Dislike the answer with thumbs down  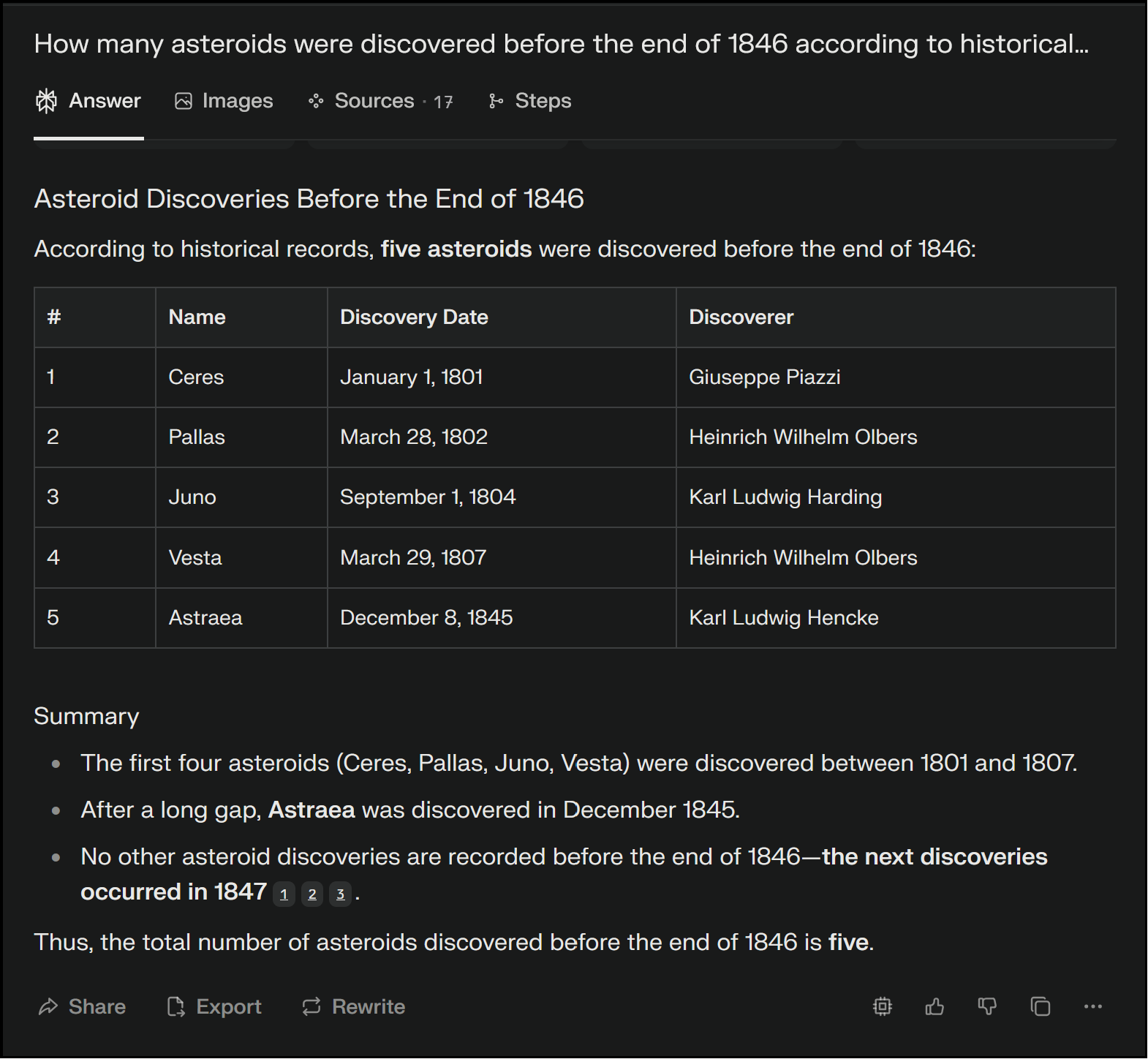(987, 1007)
